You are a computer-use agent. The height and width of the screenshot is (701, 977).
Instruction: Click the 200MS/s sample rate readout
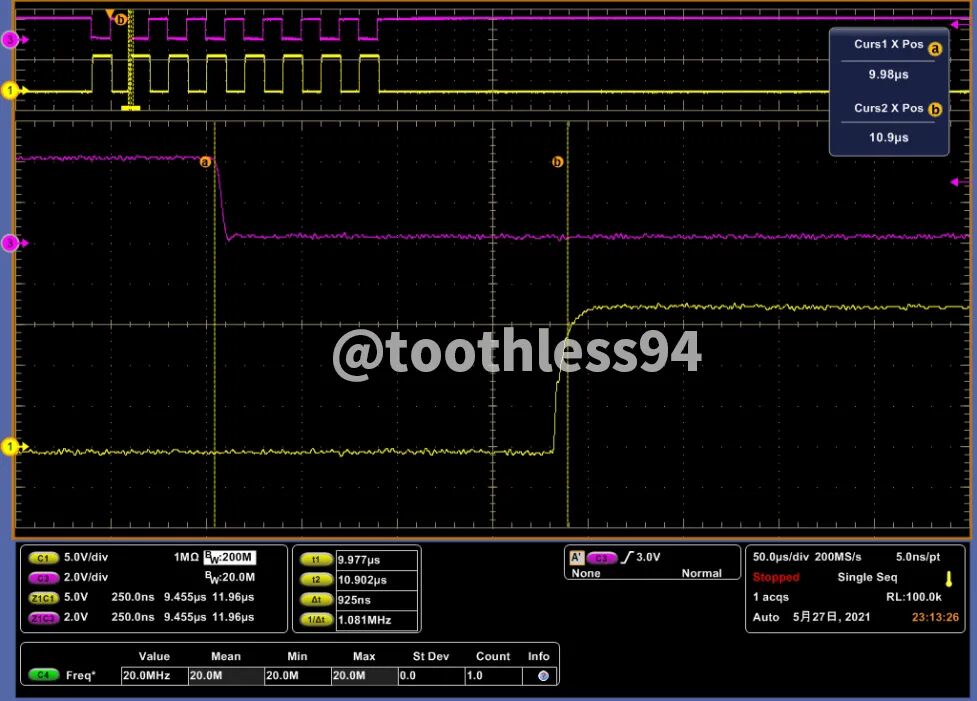coord(838,557)
